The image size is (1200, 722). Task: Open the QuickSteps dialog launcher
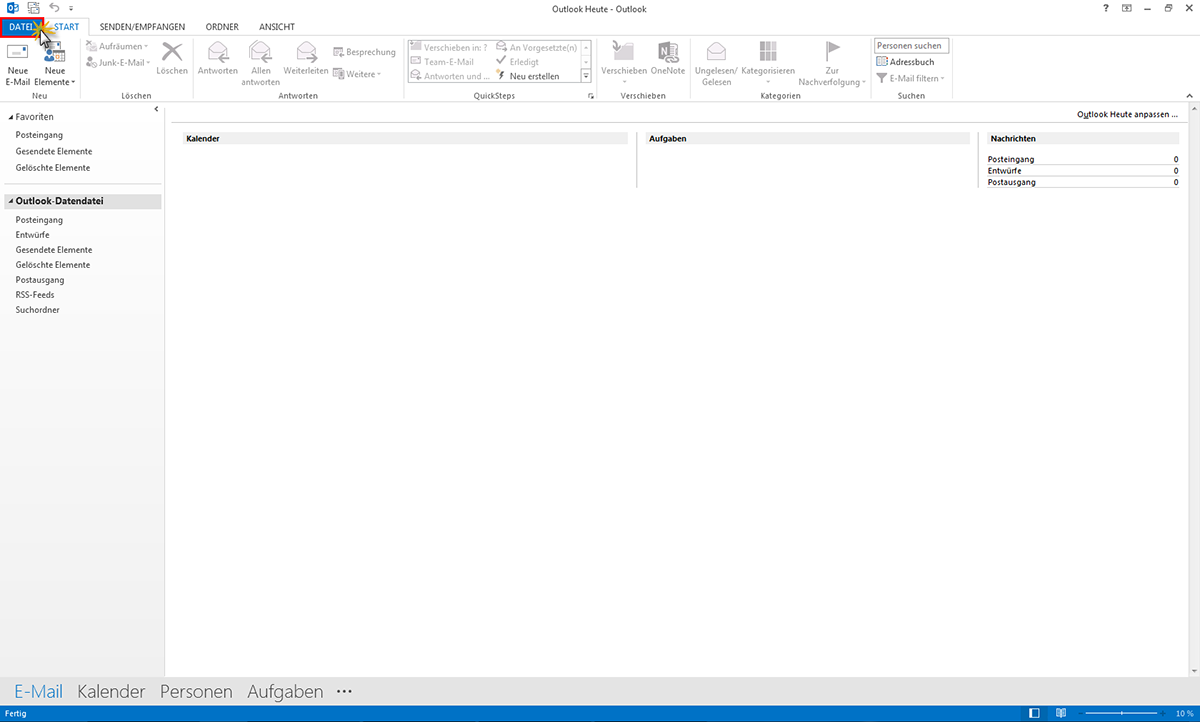click(591, 96)
